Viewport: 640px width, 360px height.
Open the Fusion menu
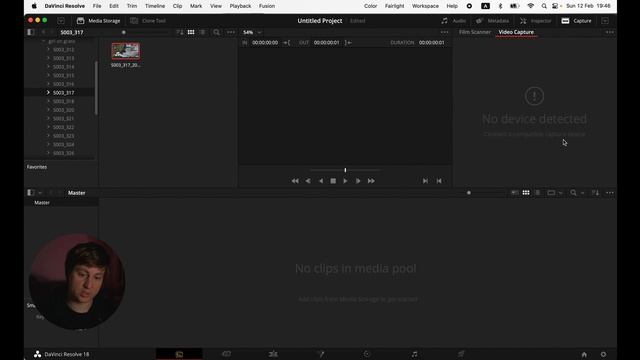pyautogui.click(x=267, y=6)
